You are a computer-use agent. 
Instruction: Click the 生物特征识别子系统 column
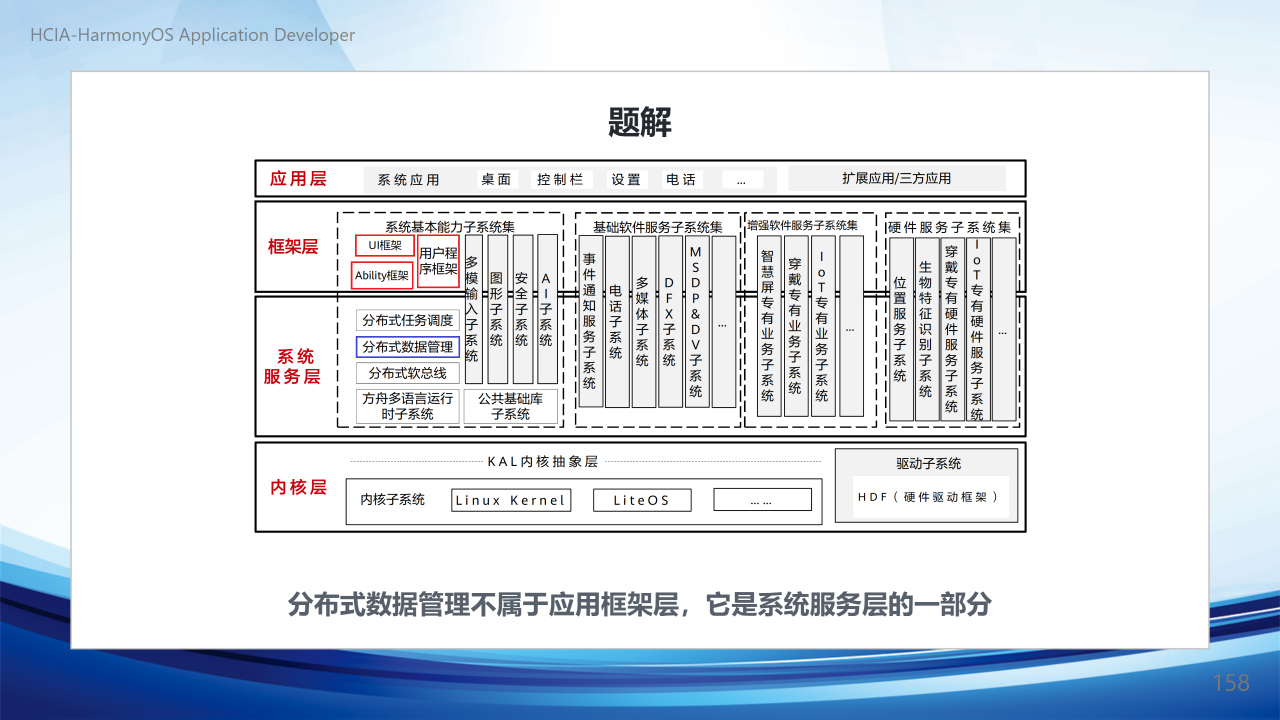coord(928,329)
